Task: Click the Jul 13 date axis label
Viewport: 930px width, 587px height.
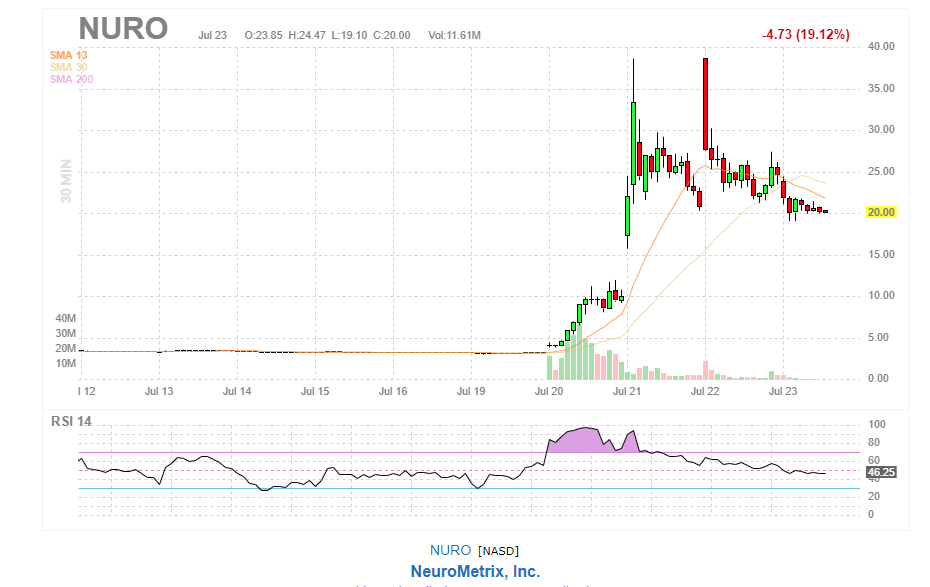Action: (x=159, y=391)
